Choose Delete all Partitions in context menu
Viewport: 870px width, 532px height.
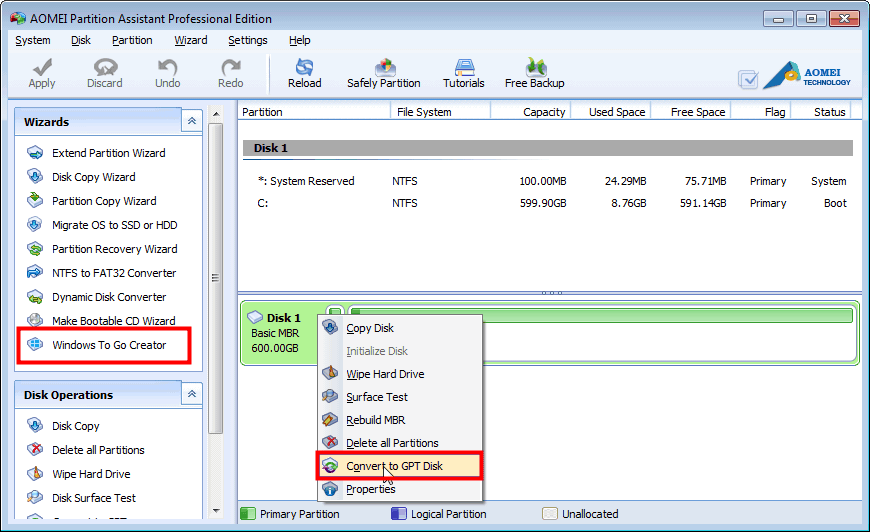[x=399, y=443]
